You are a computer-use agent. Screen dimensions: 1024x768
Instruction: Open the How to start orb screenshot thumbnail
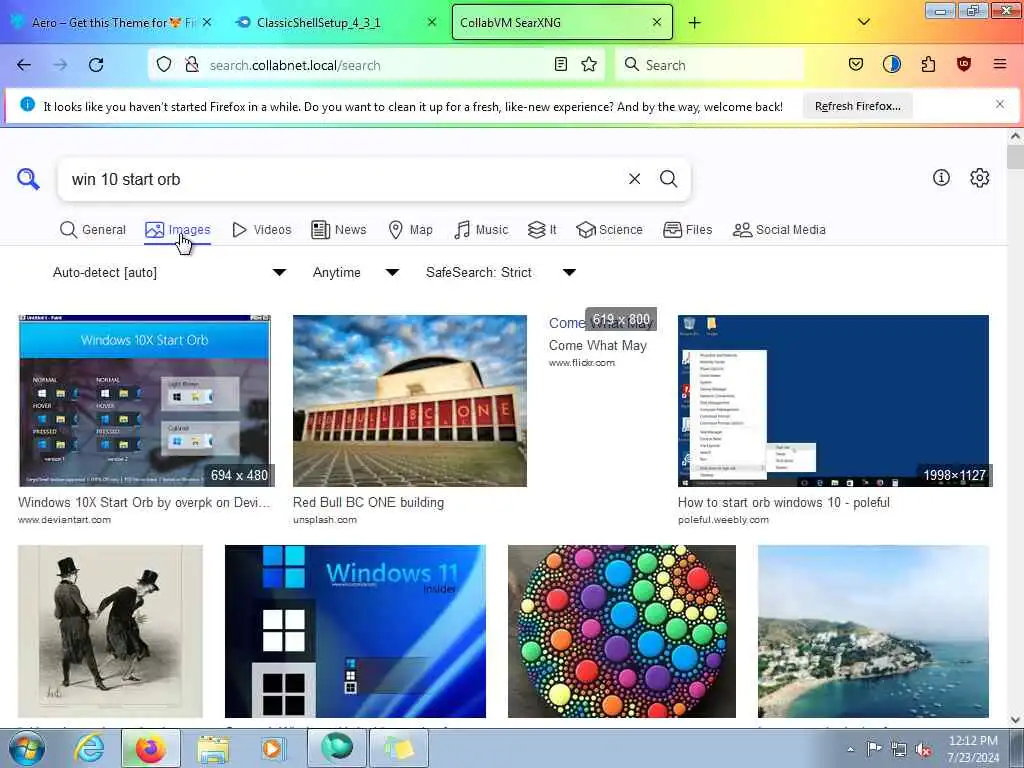coord(833,400)
